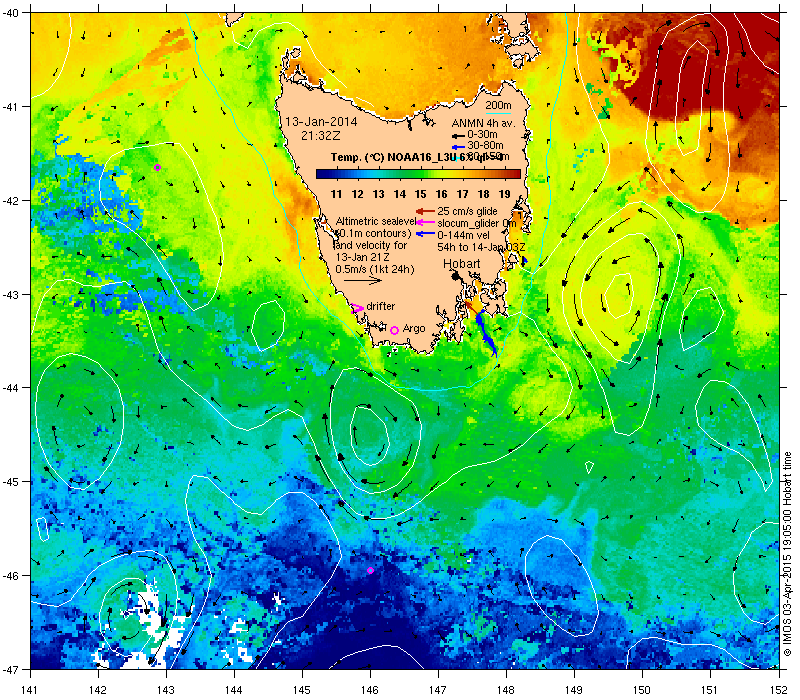Viewport: 800px width, 700px height.
Task: Click the blue glider track southeast of Hobart
Action: click(x=485, y=334)
